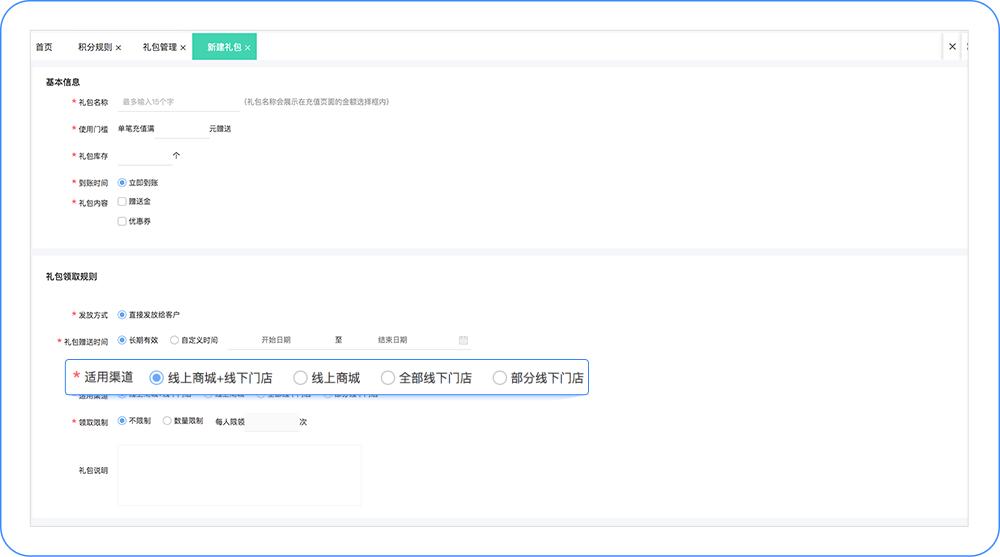The image size is (1000, 557).
Task: Switch to the 首页 tab
Action: [44, 47]
